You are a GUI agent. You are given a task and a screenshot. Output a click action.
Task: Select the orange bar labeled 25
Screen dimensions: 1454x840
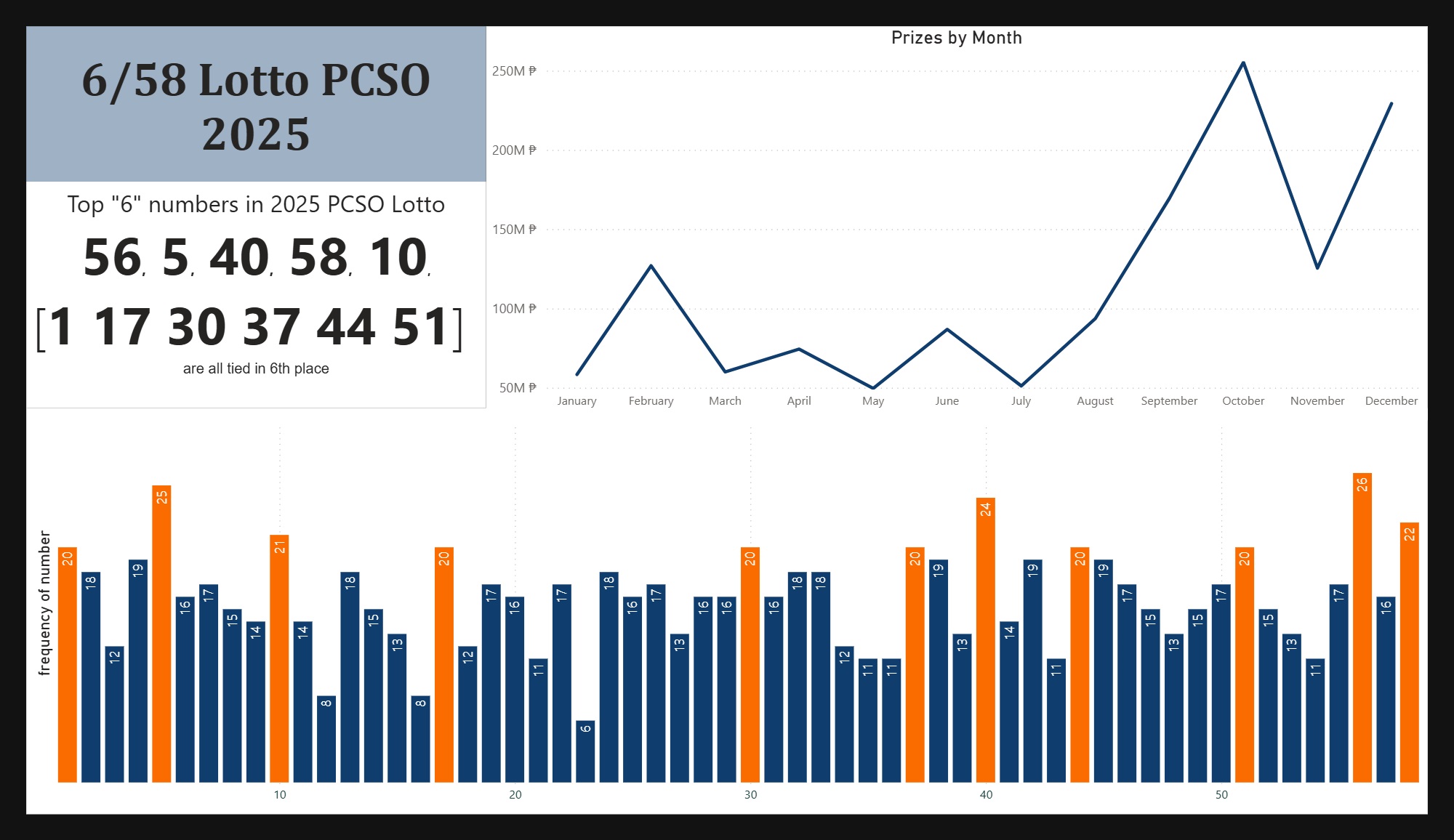point(161,634)
